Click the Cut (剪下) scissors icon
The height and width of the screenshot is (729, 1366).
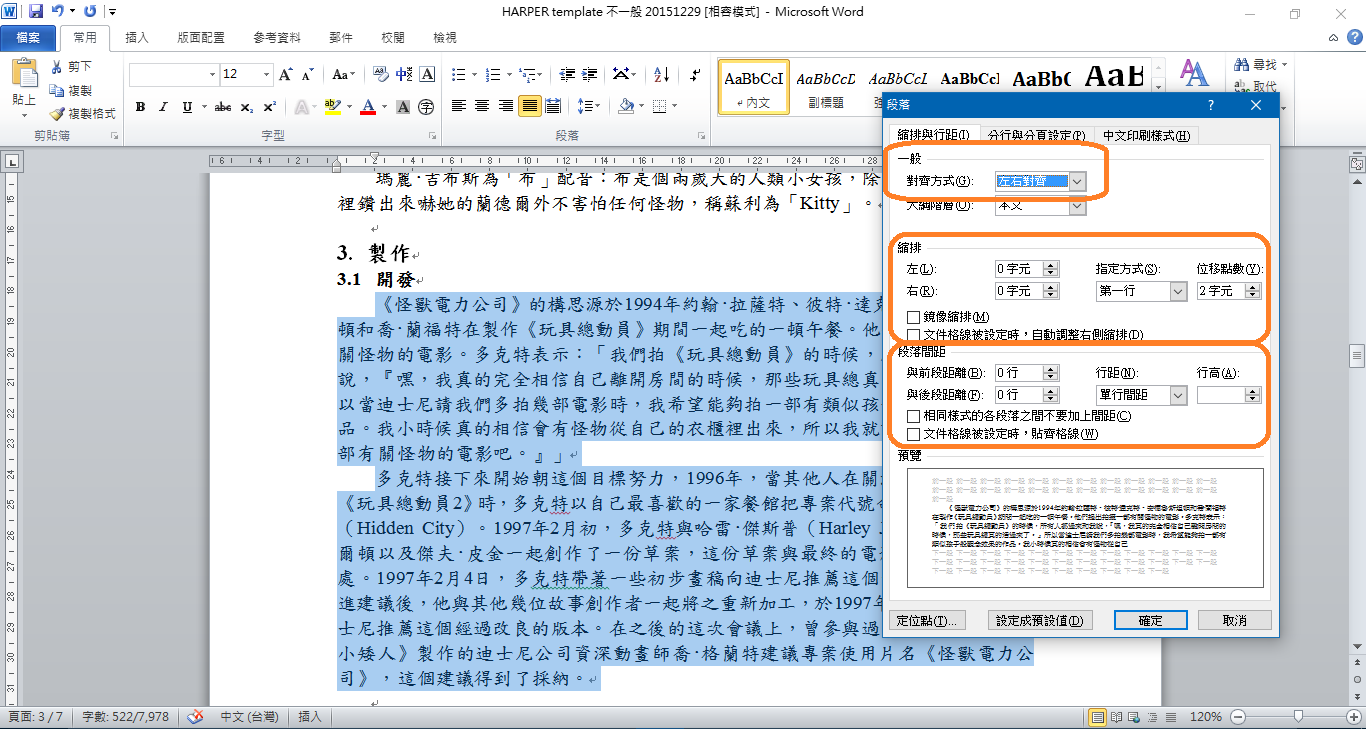pos(57,67)
